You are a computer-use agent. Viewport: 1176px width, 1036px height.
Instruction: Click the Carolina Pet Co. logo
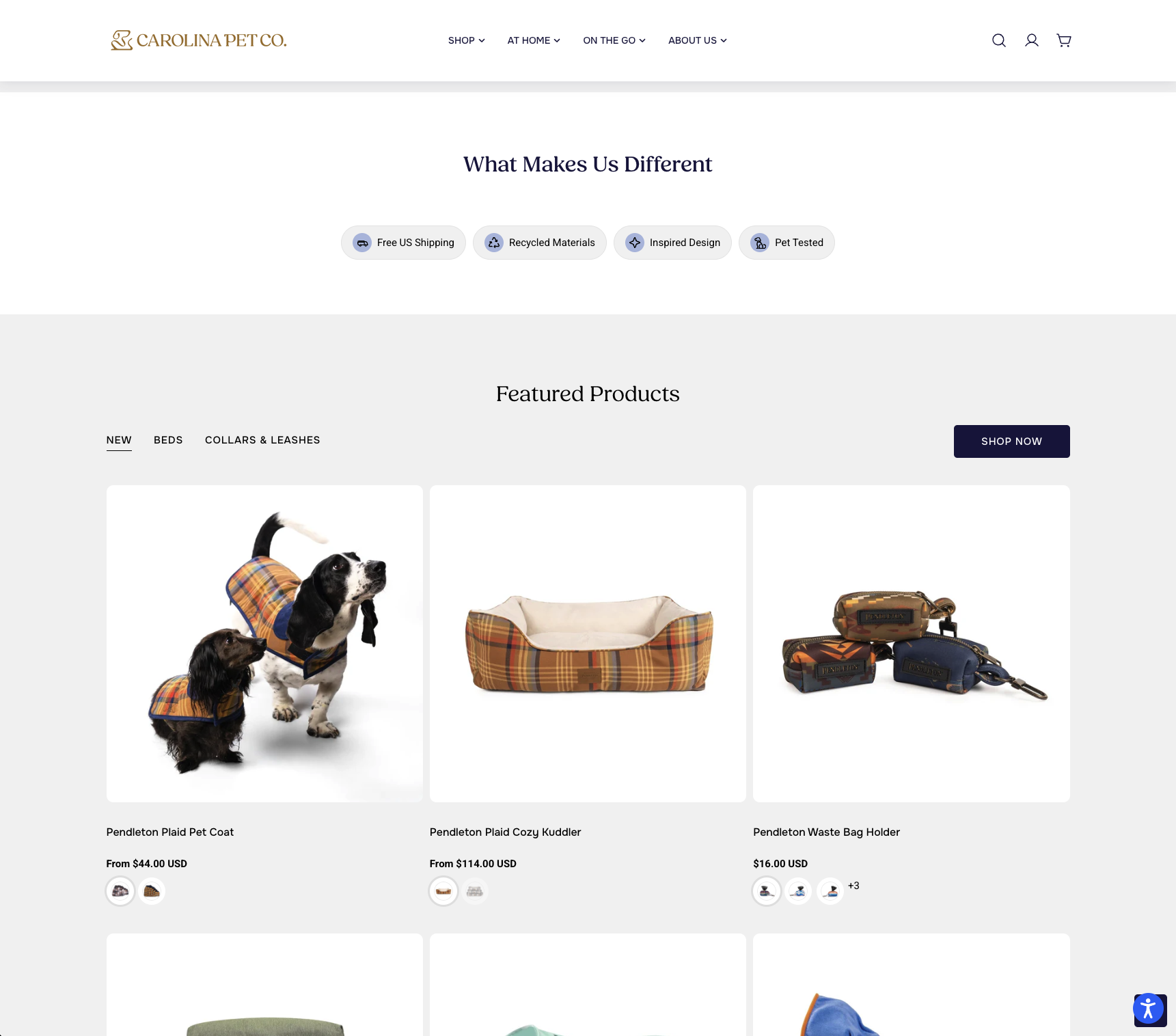click(x=198, y=40)
